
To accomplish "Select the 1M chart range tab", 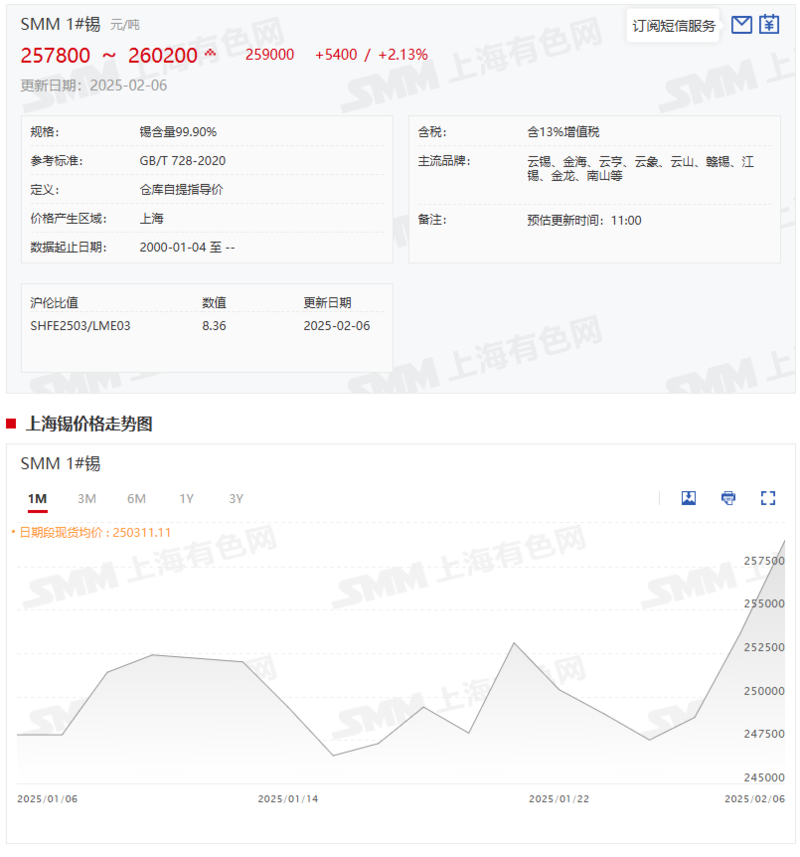I will click(x=37, y=498).
